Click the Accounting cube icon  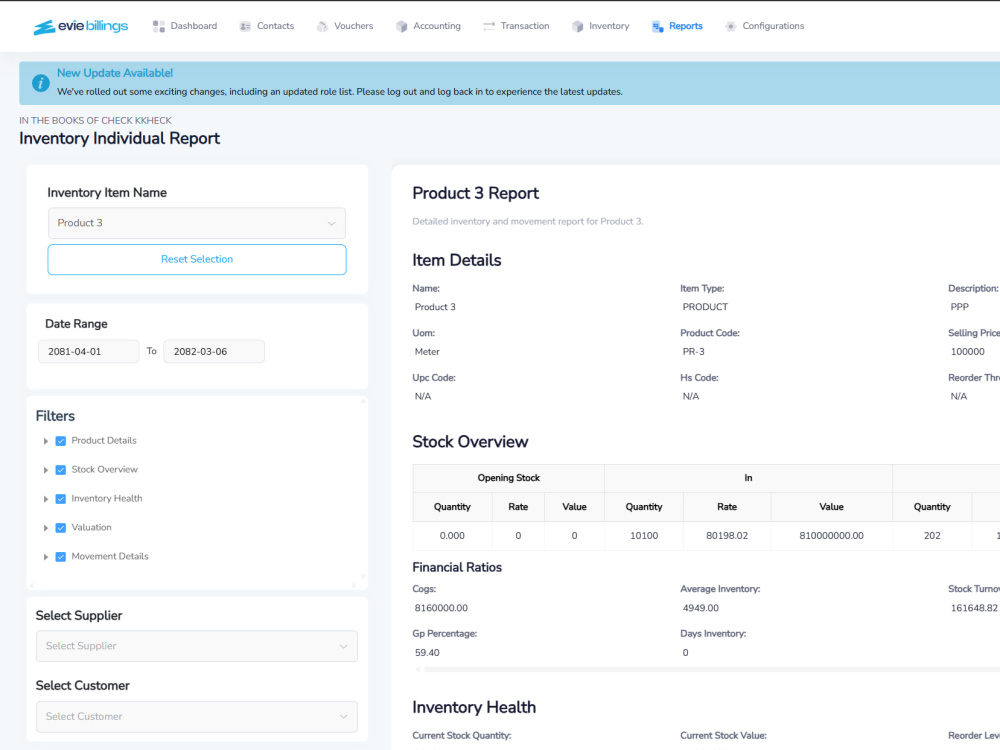pyautogui.click(x=401, y=26)
